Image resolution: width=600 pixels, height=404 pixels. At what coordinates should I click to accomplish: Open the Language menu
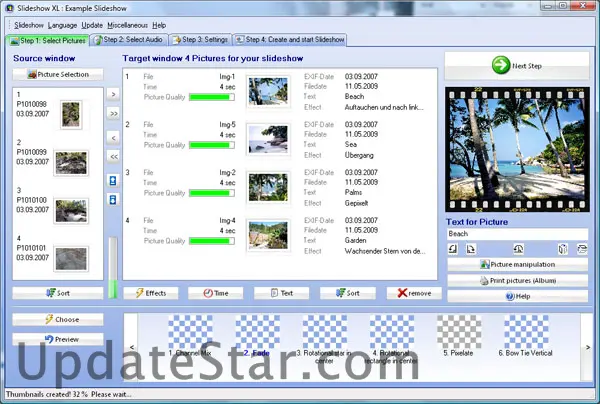pos(62,25)
